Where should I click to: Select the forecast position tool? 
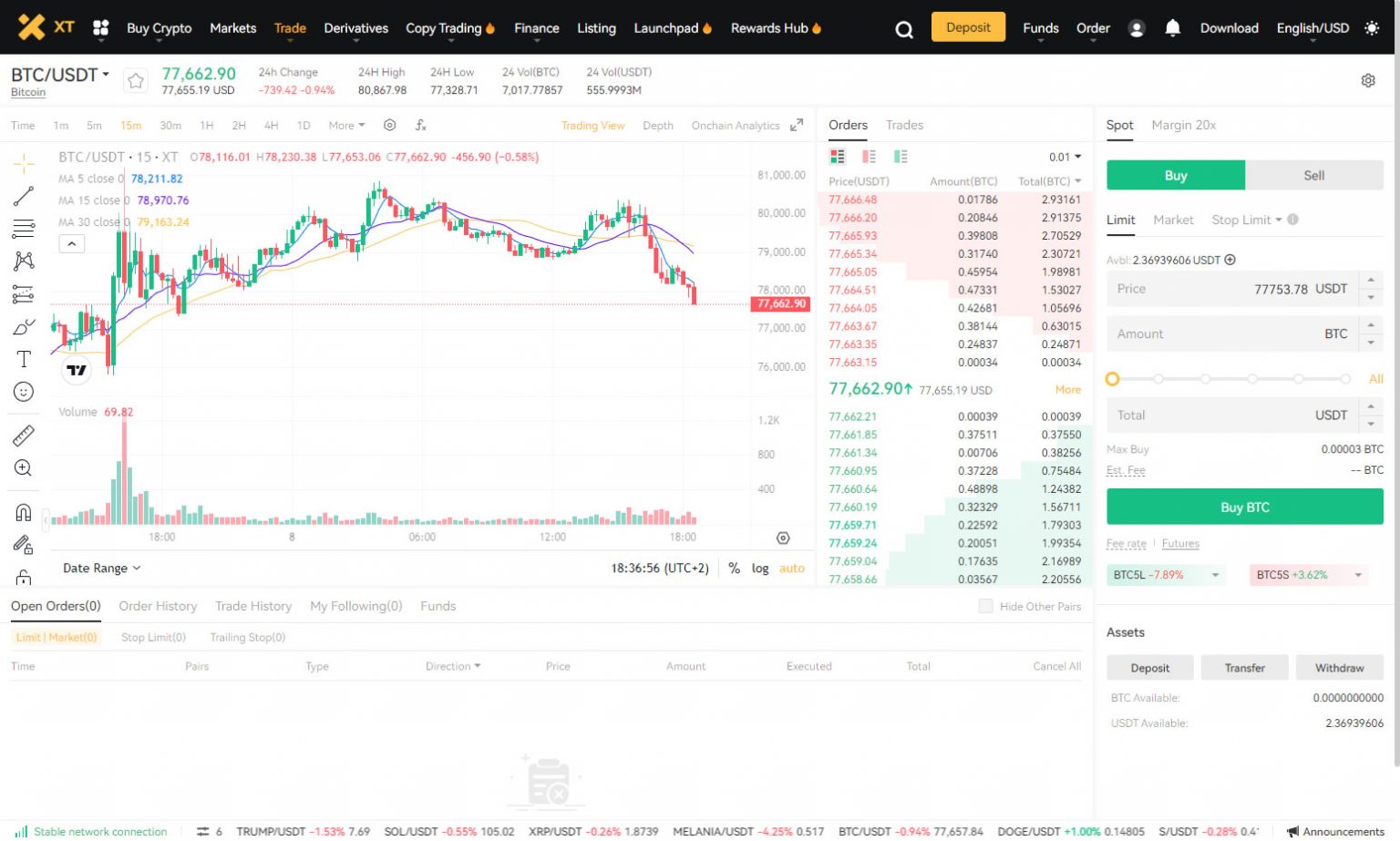click(24, 293)
